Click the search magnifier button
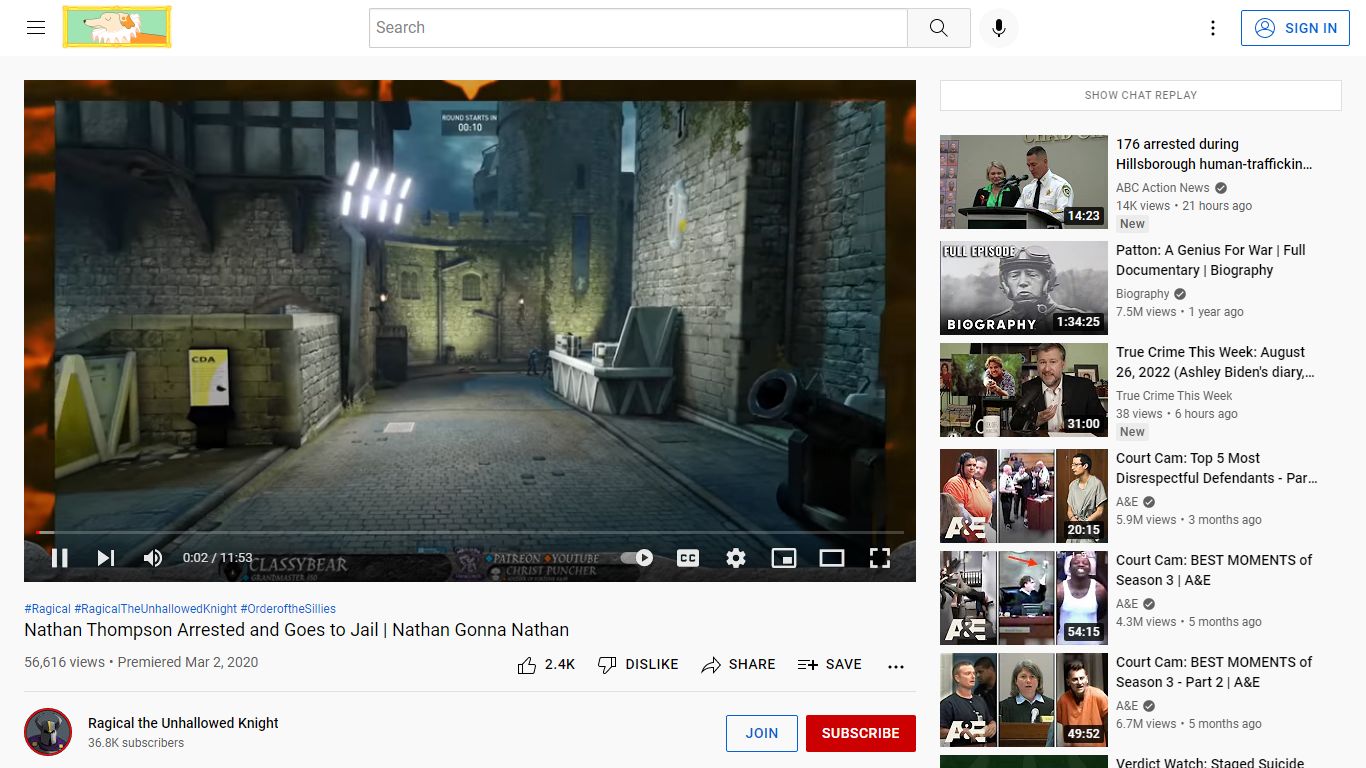This screenshot has height=768, width=1366. [938, 28]
